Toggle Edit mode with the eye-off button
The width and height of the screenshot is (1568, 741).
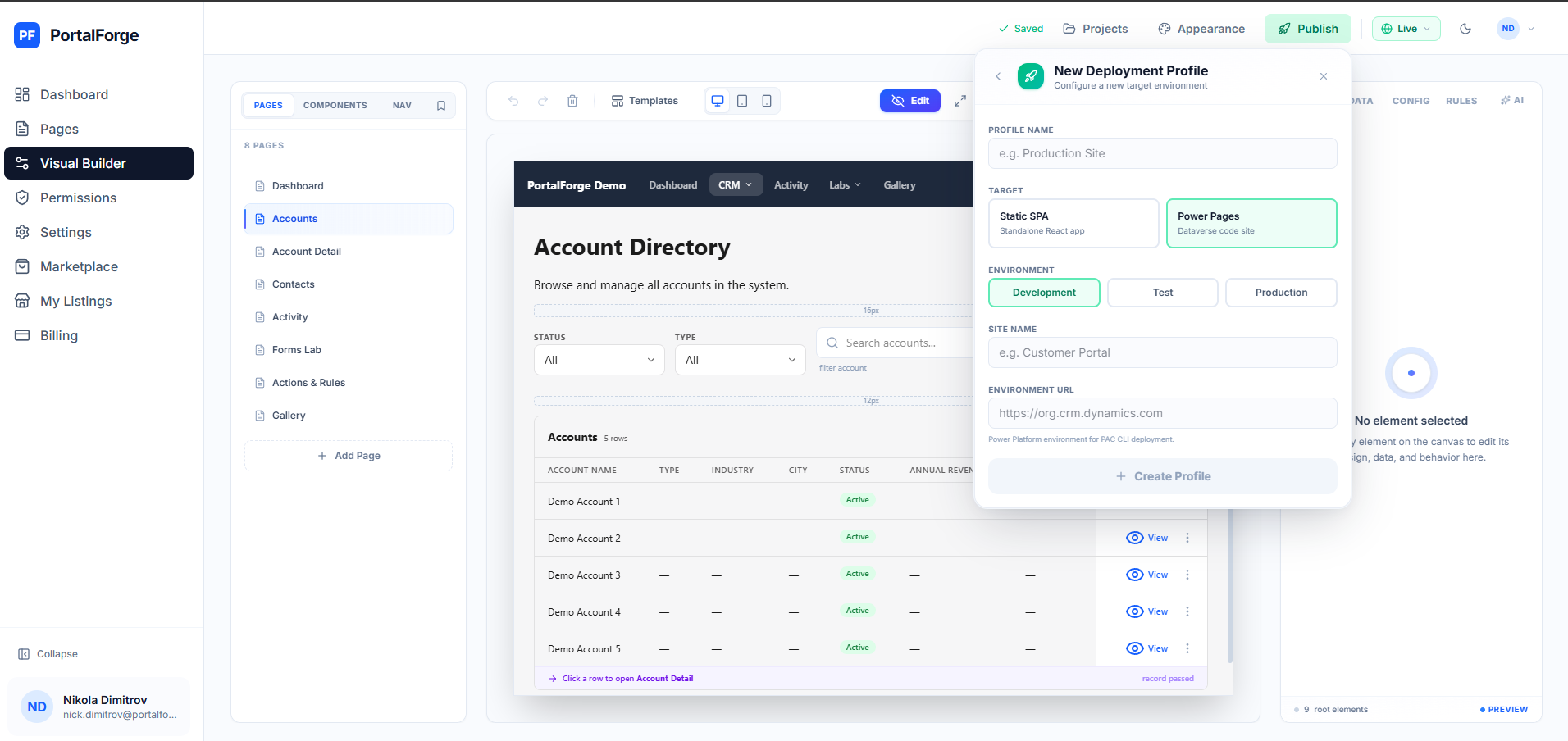[909, 100]
